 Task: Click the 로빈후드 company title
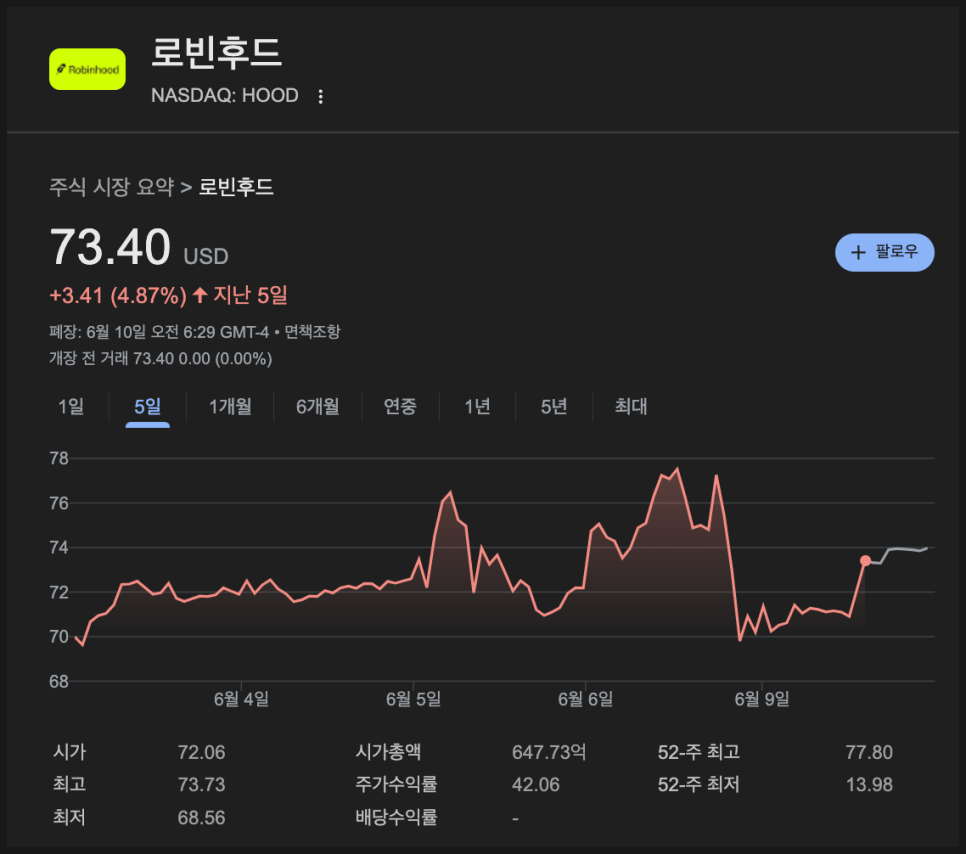pos(216,52)
